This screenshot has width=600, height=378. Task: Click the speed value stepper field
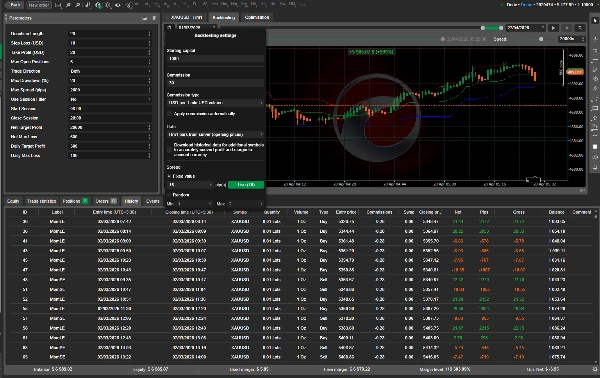pos(571,39)
